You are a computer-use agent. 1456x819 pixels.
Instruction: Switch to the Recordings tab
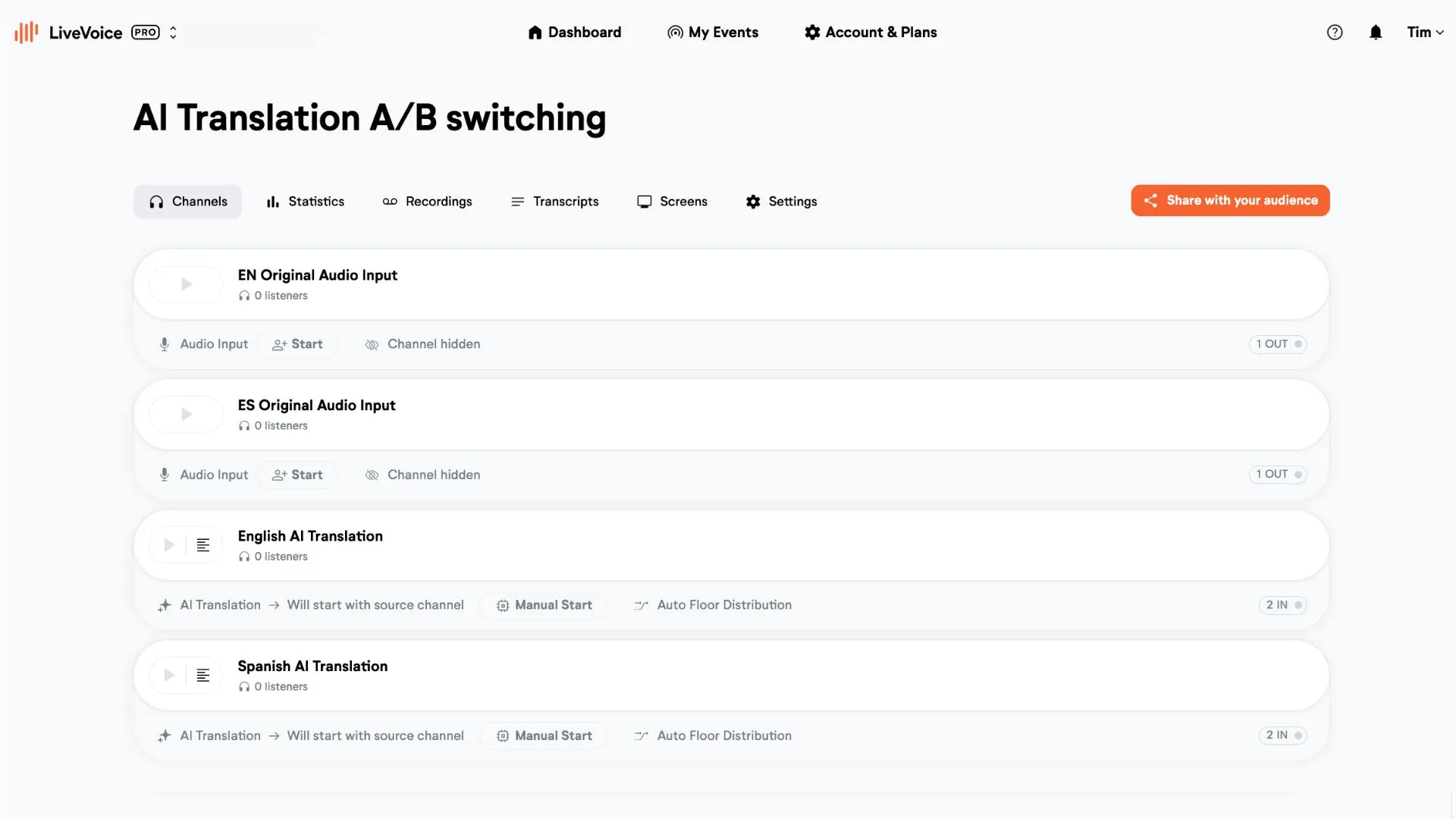(427, 202)
